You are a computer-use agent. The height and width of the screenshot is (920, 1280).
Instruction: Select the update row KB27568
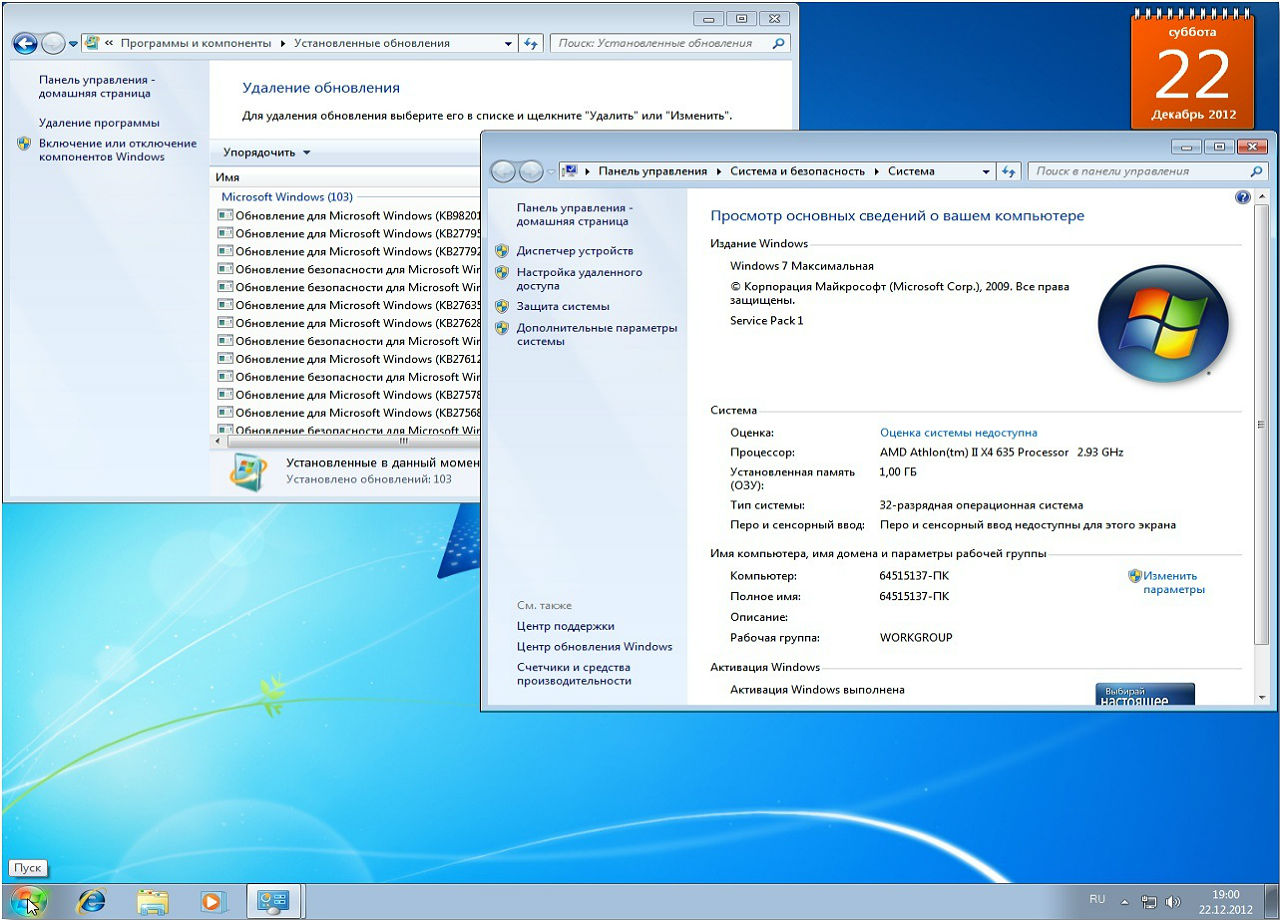[x=348, y=413]
